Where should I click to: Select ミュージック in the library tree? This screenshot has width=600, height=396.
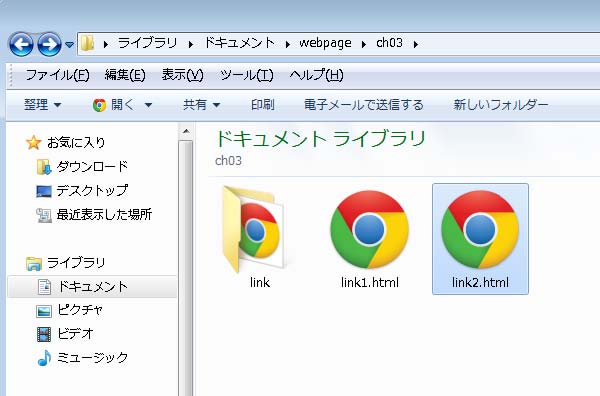pos(92,357)
